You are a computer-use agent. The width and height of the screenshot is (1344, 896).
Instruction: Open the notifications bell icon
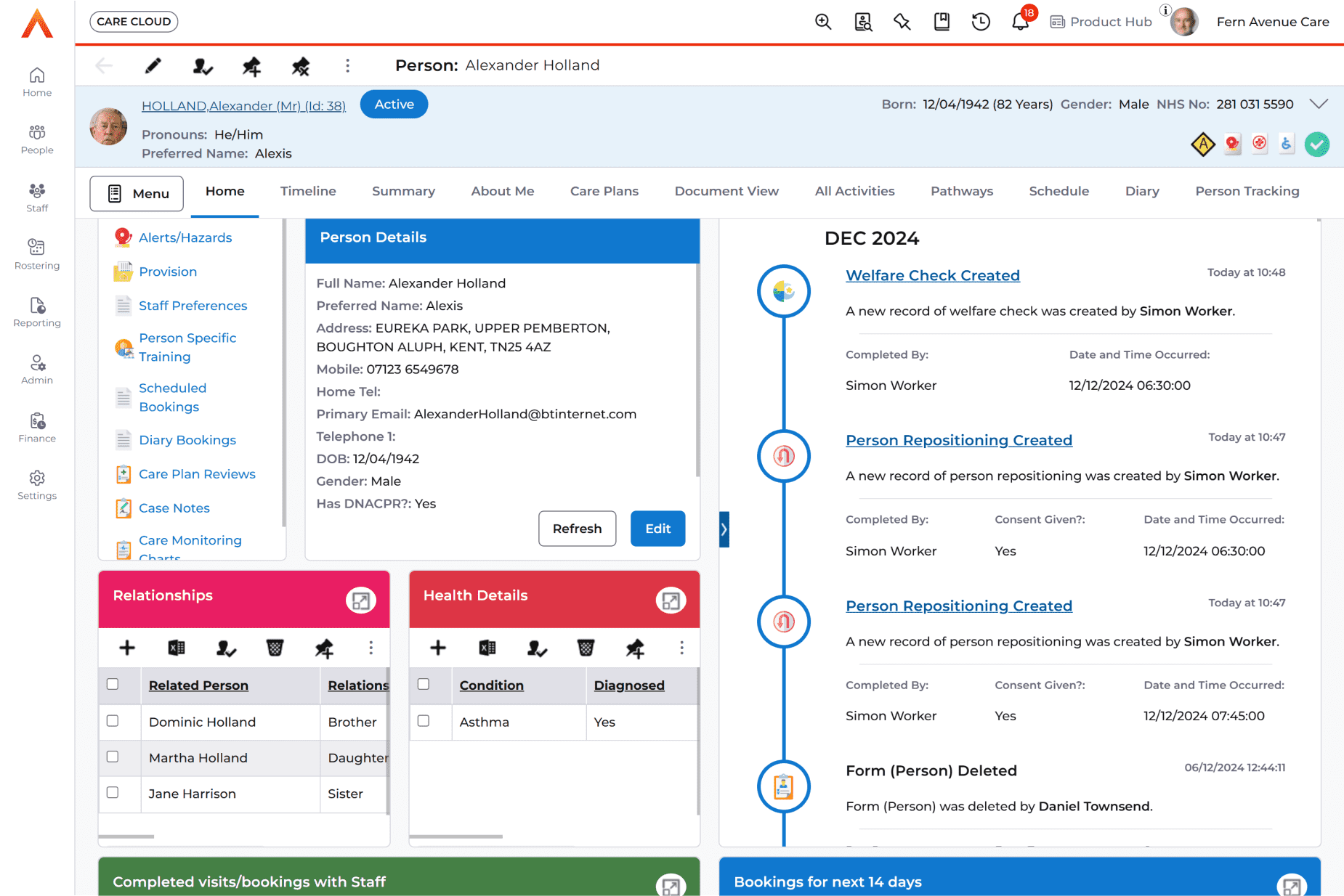pos(1020,22)
